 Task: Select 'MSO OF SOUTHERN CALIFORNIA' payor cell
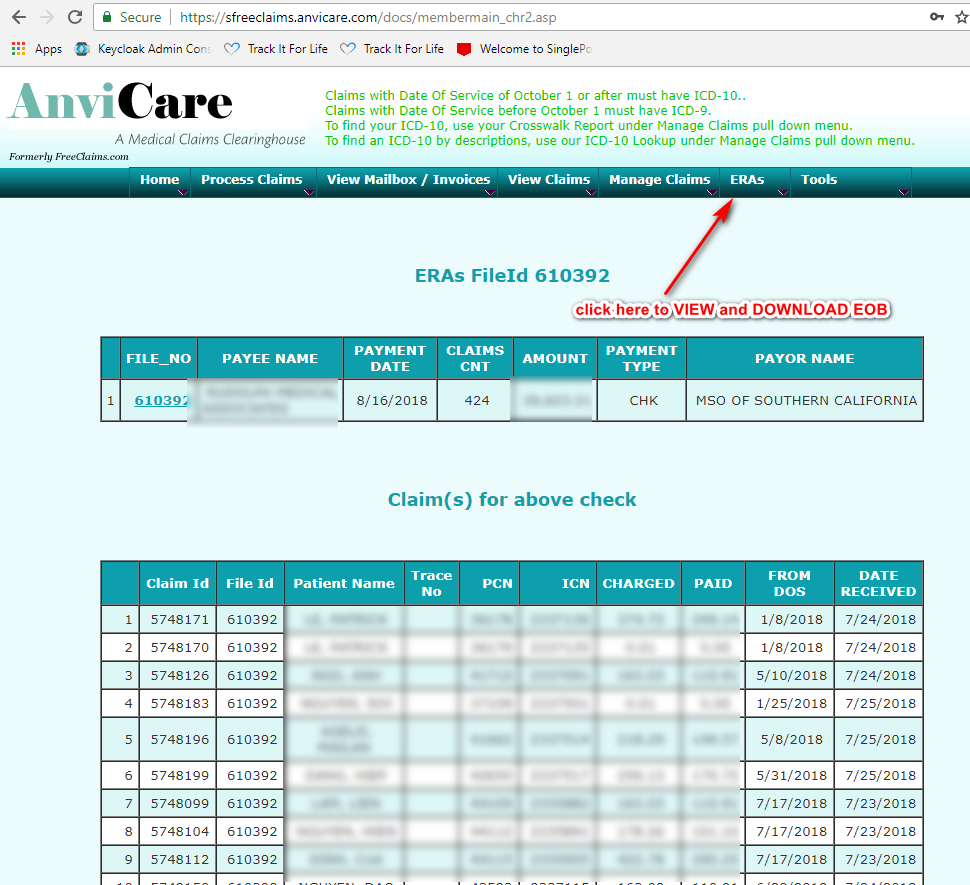(x=806, y=401)
